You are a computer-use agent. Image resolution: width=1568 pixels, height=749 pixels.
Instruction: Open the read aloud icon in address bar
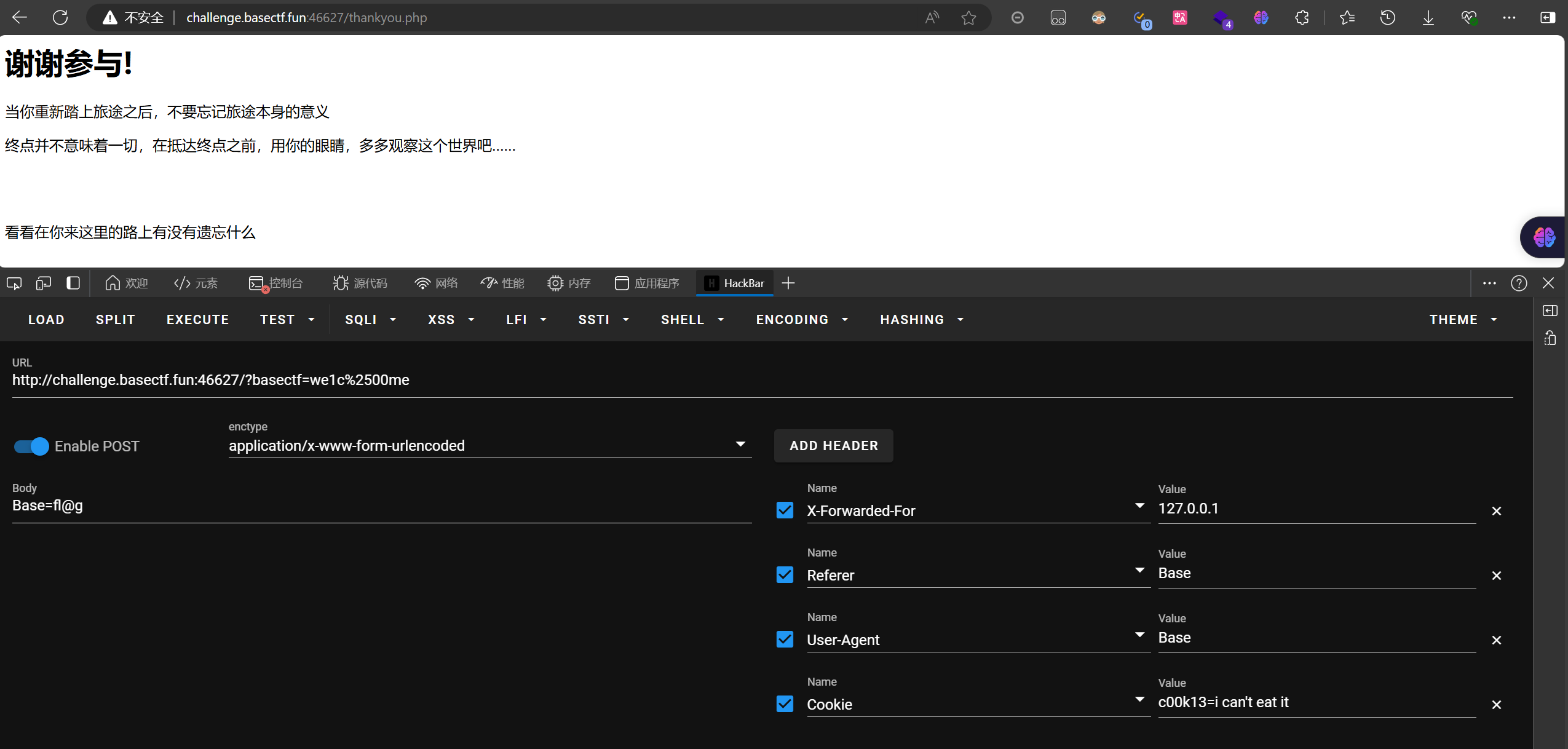coord(932,17)
